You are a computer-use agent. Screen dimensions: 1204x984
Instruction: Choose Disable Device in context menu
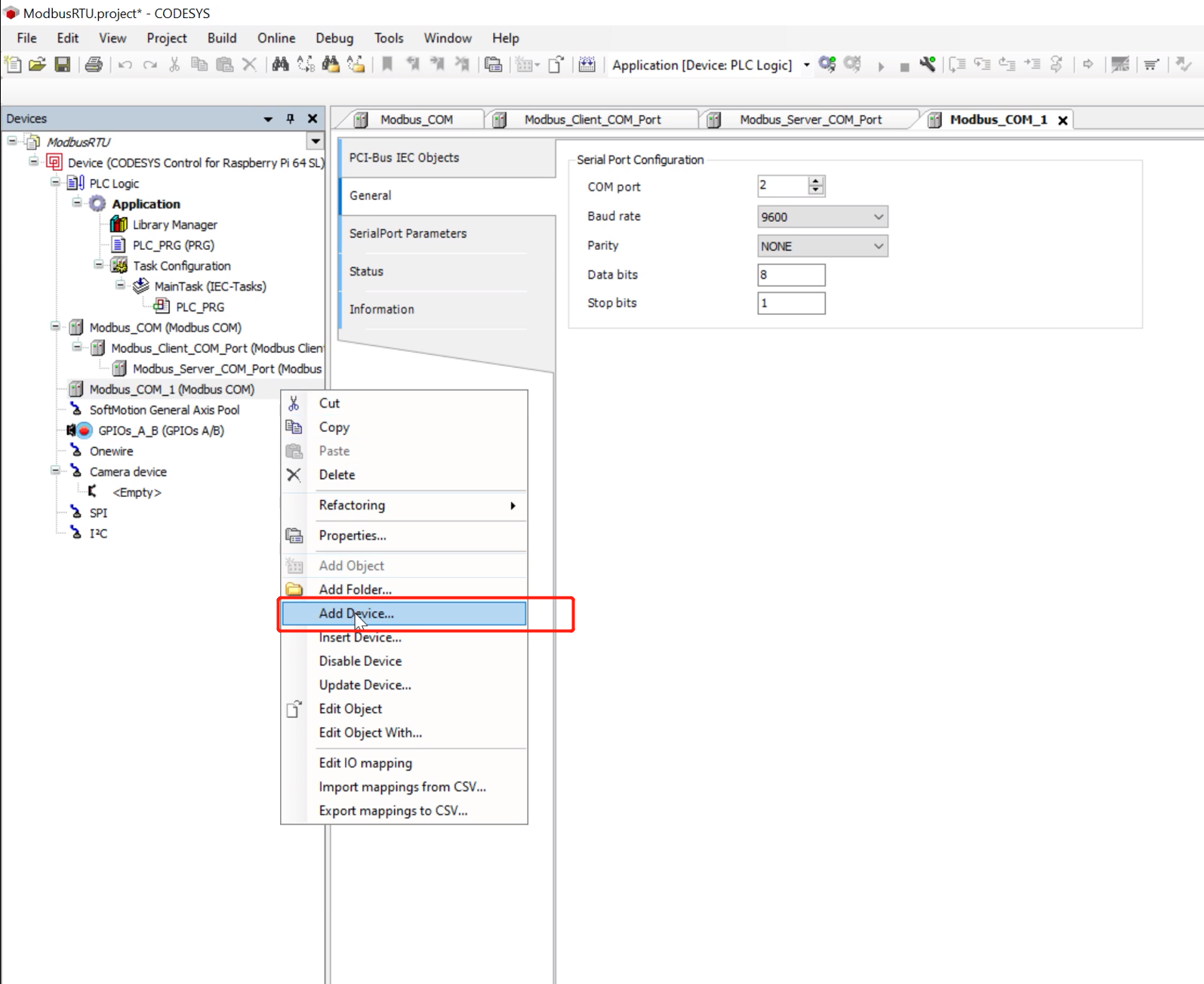(x=404, y=662)
